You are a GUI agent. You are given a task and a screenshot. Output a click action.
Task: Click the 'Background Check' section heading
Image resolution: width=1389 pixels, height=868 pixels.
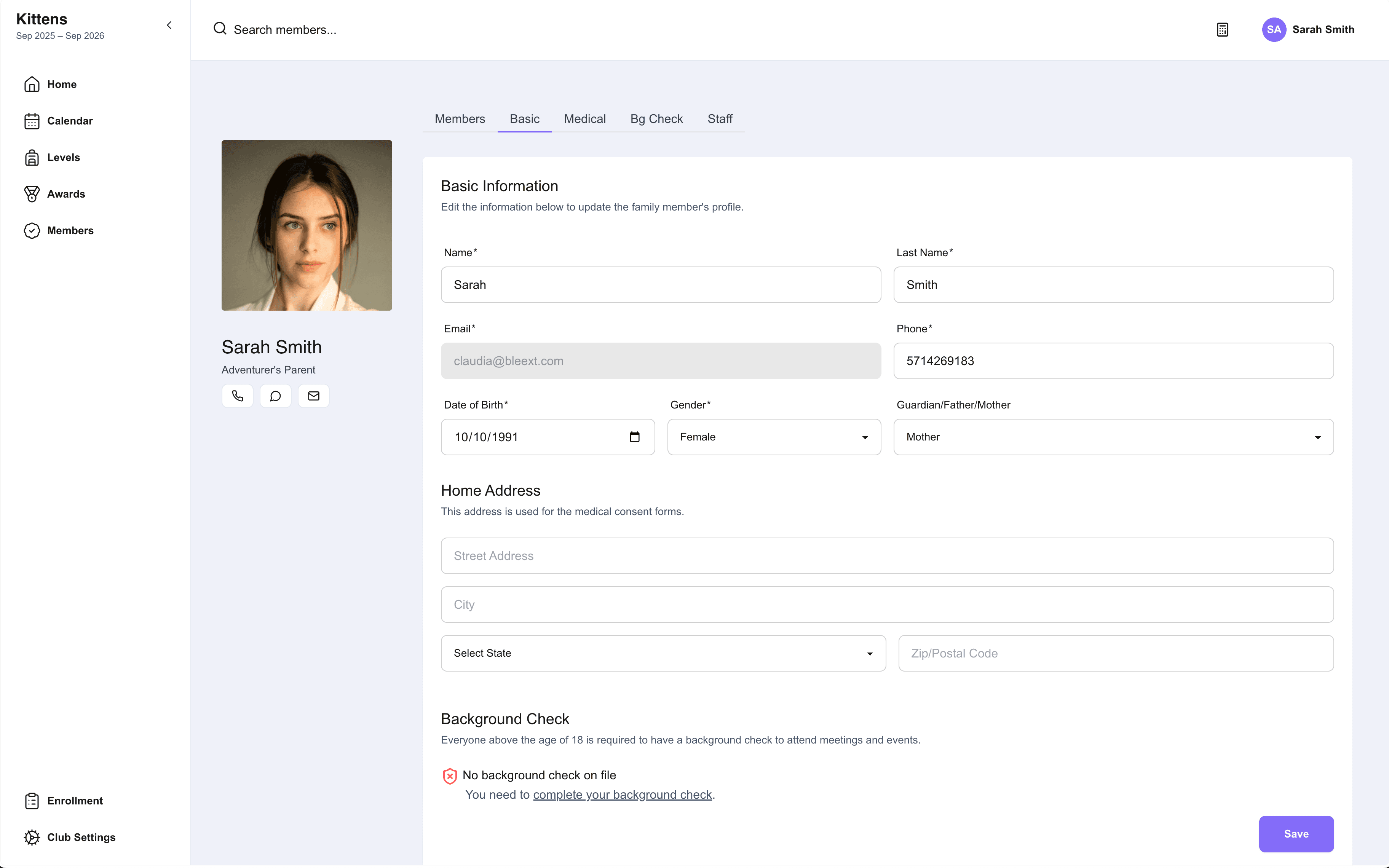point(505,719)
